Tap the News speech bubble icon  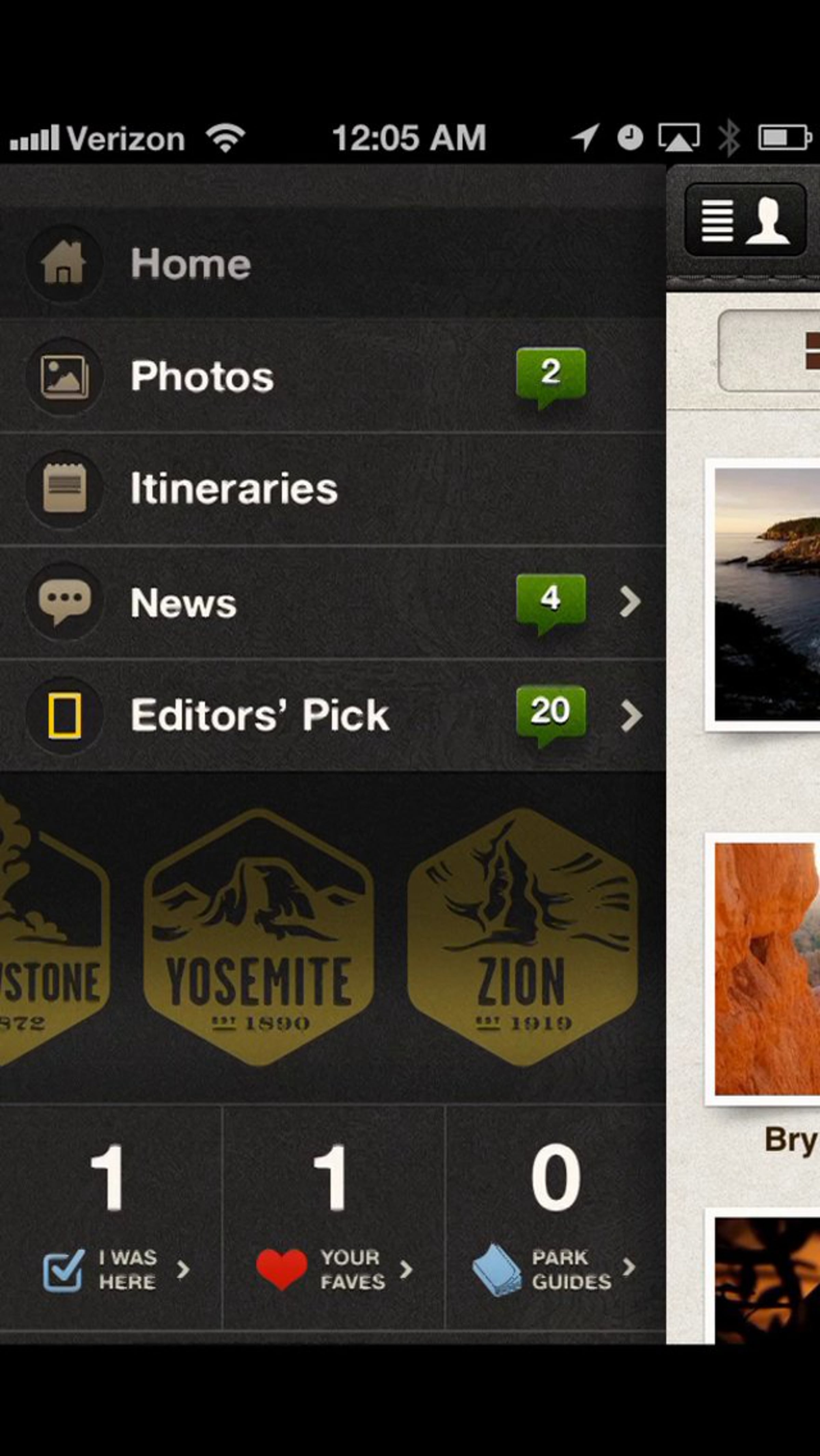65,601
